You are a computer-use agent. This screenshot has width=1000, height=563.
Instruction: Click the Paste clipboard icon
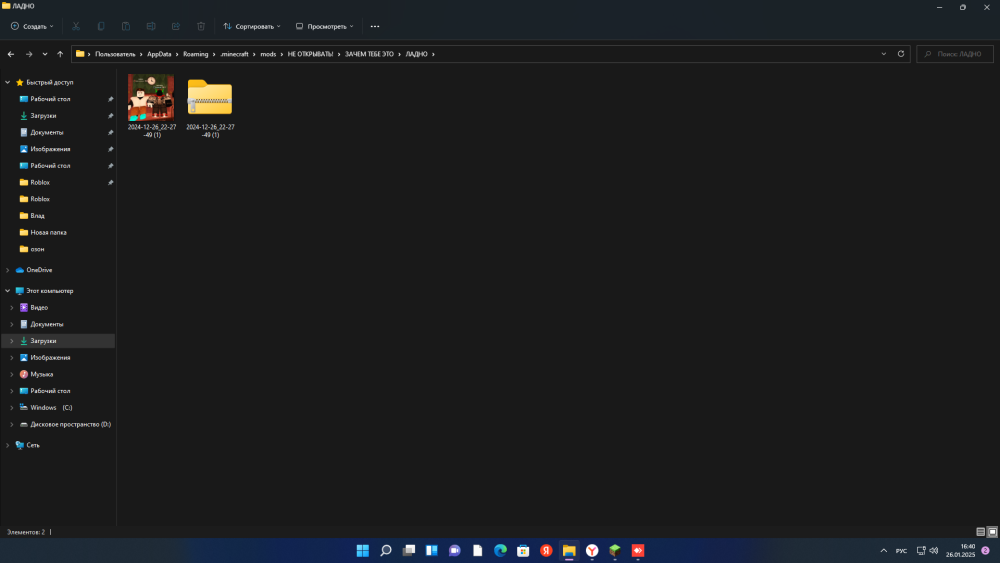(x=126, y=26)
